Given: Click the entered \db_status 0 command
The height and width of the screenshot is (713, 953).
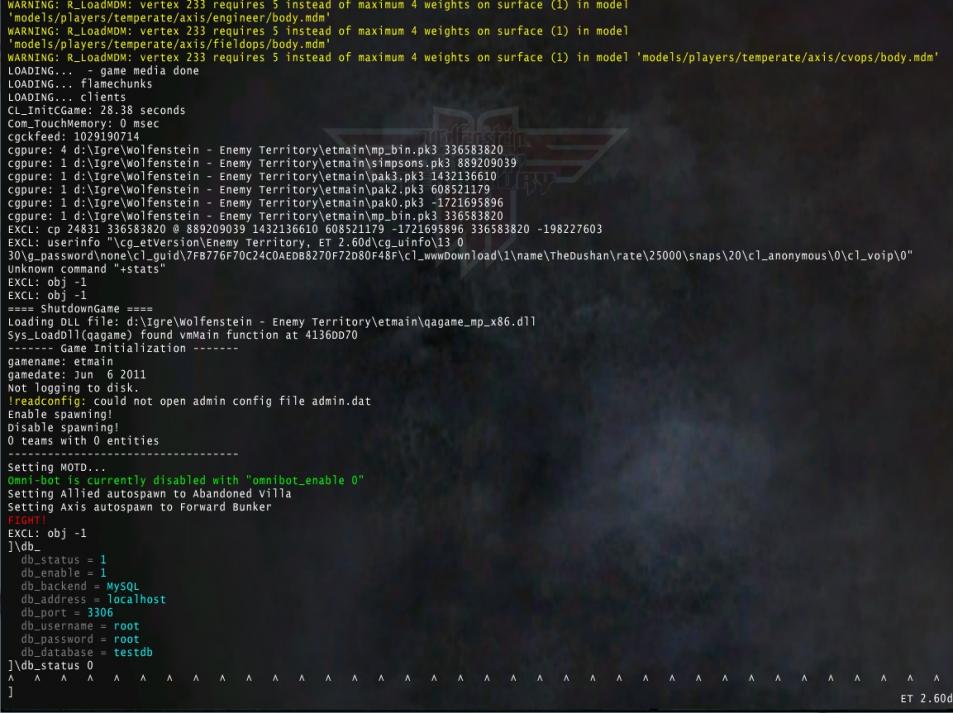Looking at the screenshot, I should pos(50,665).
